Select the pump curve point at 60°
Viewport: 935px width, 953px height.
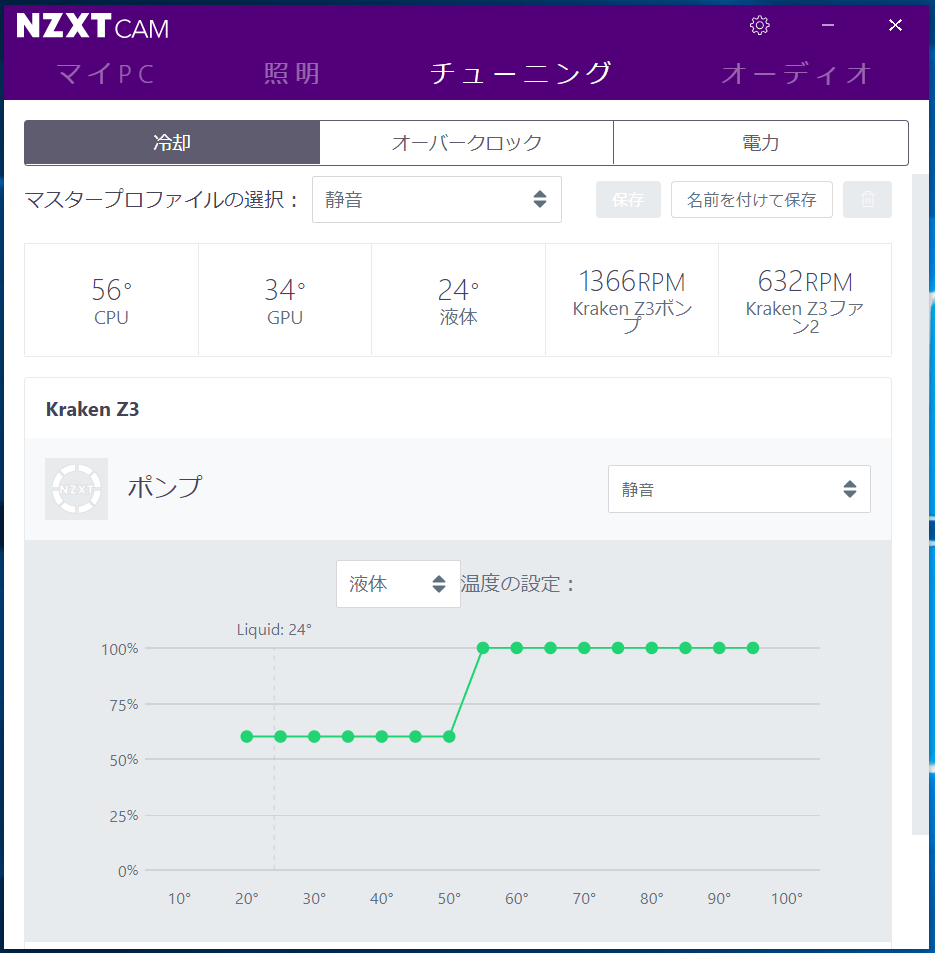[517, 648]
